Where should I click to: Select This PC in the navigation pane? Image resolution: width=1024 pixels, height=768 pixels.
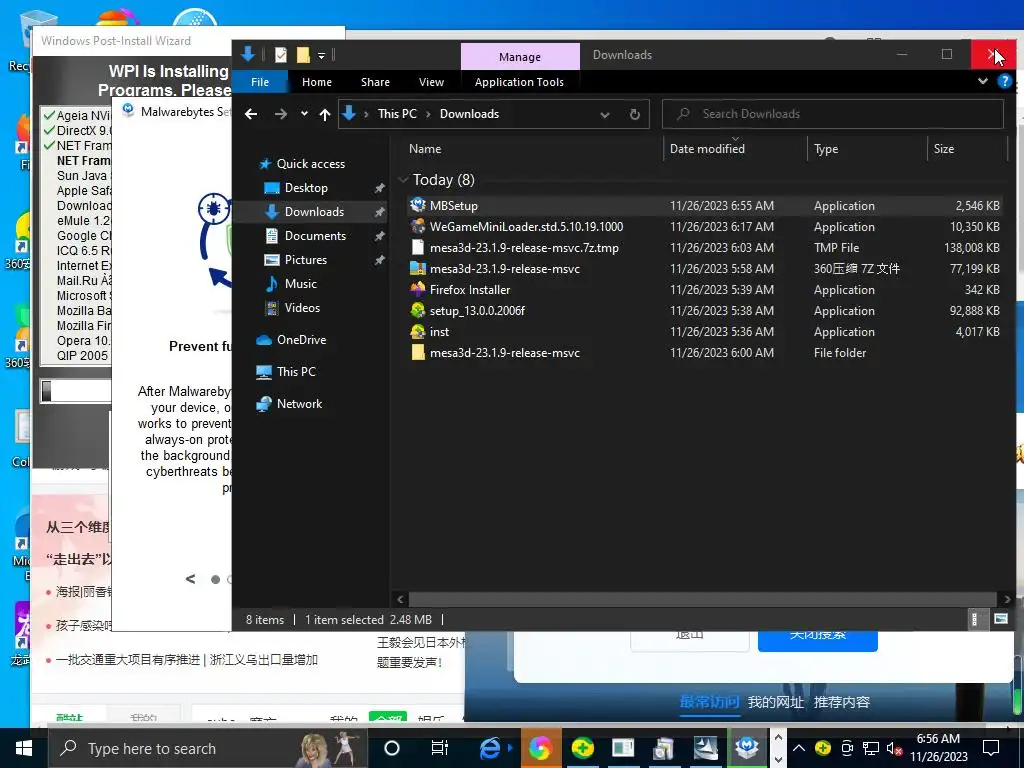coord(295,372)
